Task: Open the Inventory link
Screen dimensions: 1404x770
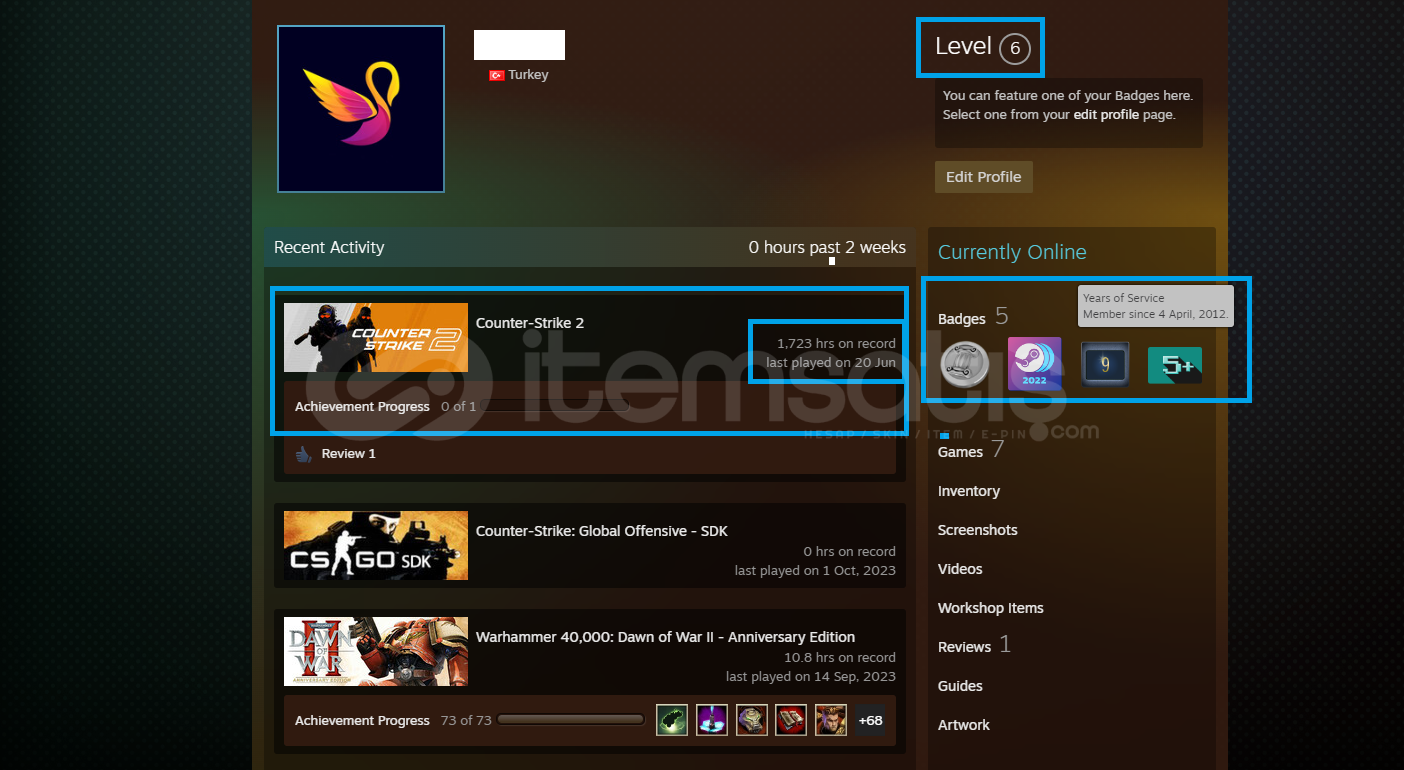Action: pos(969,491)
